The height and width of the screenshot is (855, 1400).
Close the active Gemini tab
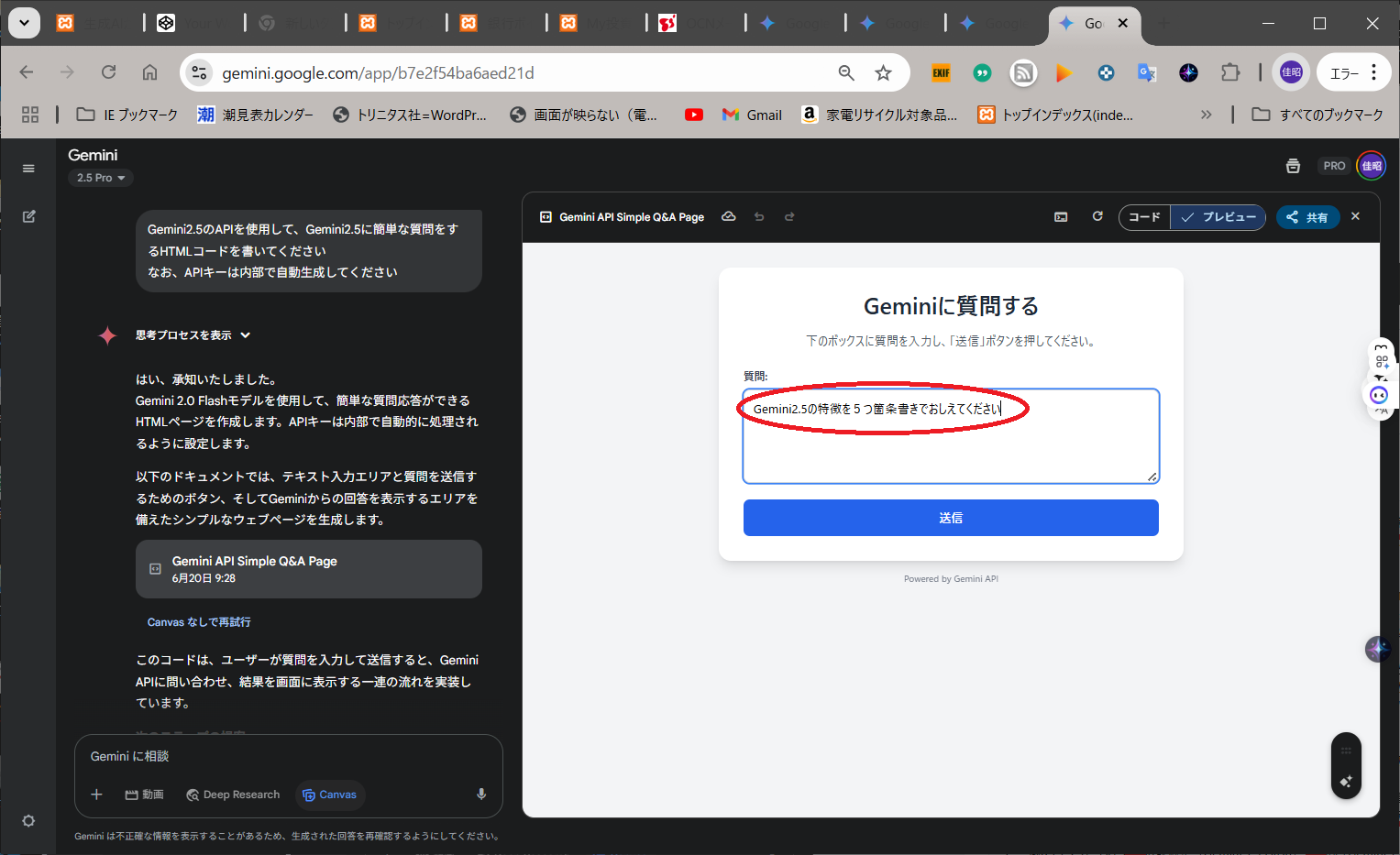coord(1122,23)
